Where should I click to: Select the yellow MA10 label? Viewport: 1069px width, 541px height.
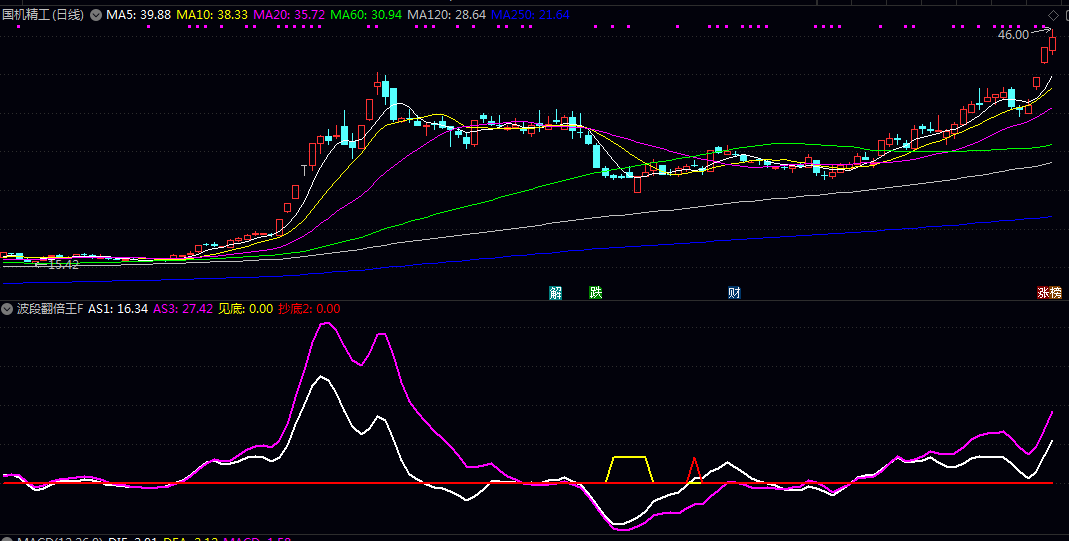(x=211, y=15)
